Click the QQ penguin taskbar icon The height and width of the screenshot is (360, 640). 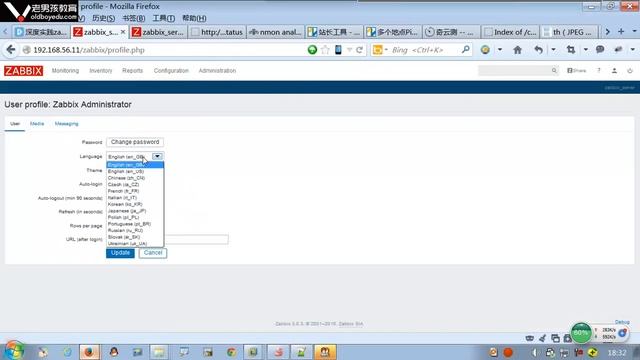click(x=114, y=352)
